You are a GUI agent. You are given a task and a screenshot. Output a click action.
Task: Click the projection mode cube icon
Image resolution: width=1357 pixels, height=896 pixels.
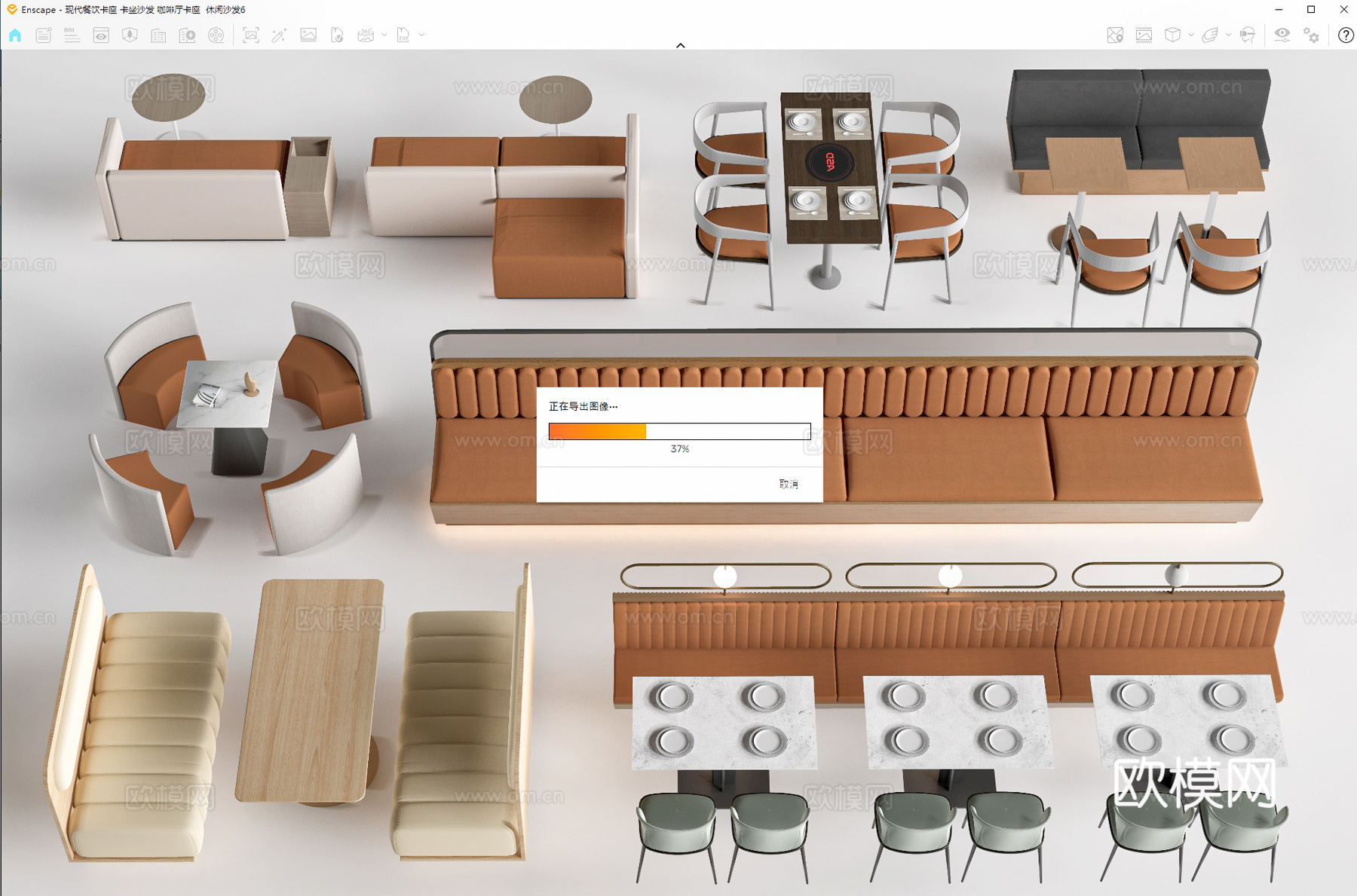[x=1172, y=35]
